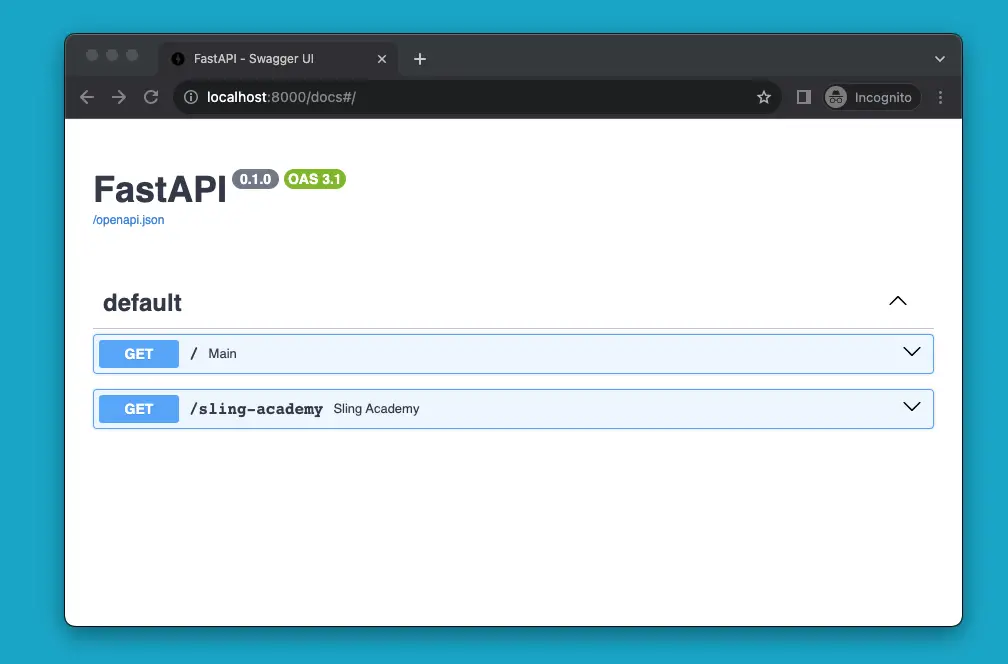The image size is (1008, 664).
Task: Click the root path slash of Main
Action: point(194,354)
